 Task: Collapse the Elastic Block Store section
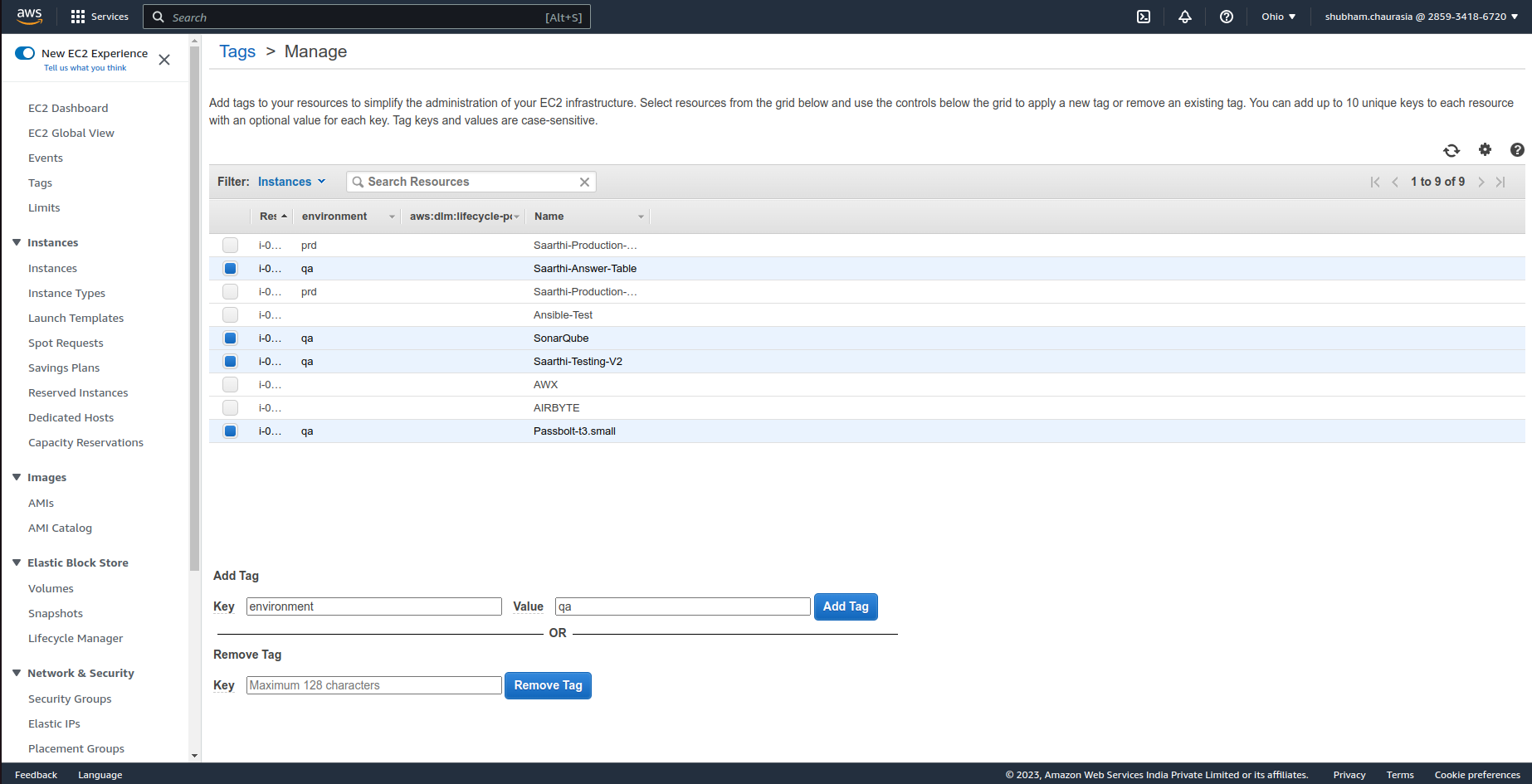coord(17,562)
